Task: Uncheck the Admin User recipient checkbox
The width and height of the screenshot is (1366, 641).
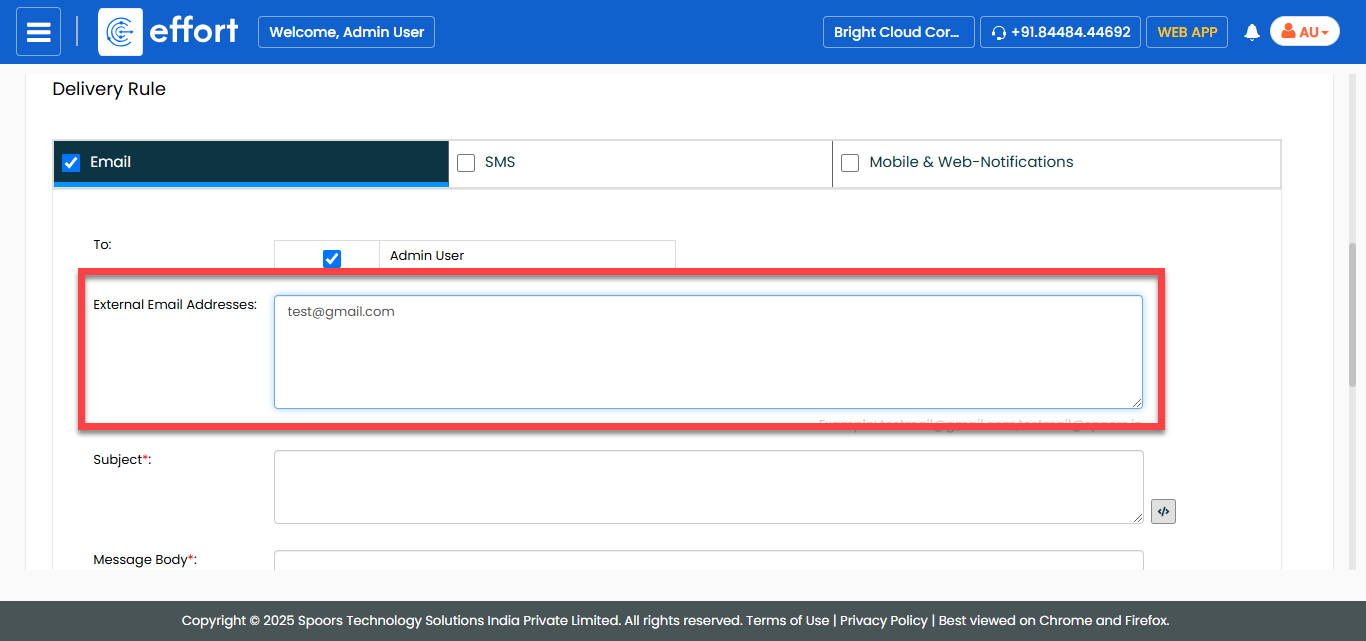Action: [332, 258]
